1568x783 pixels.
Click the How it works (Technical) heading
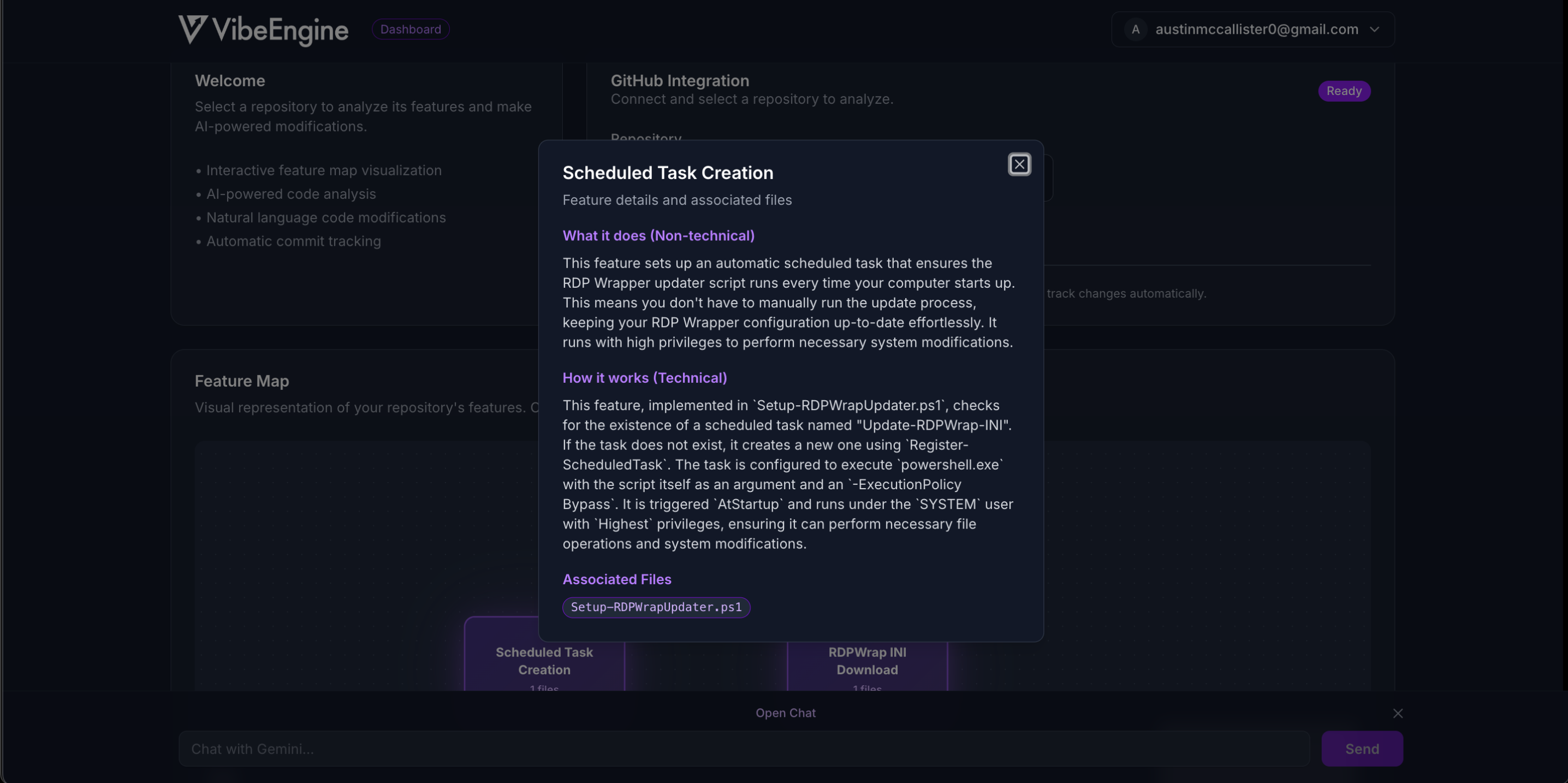(644, 377)
